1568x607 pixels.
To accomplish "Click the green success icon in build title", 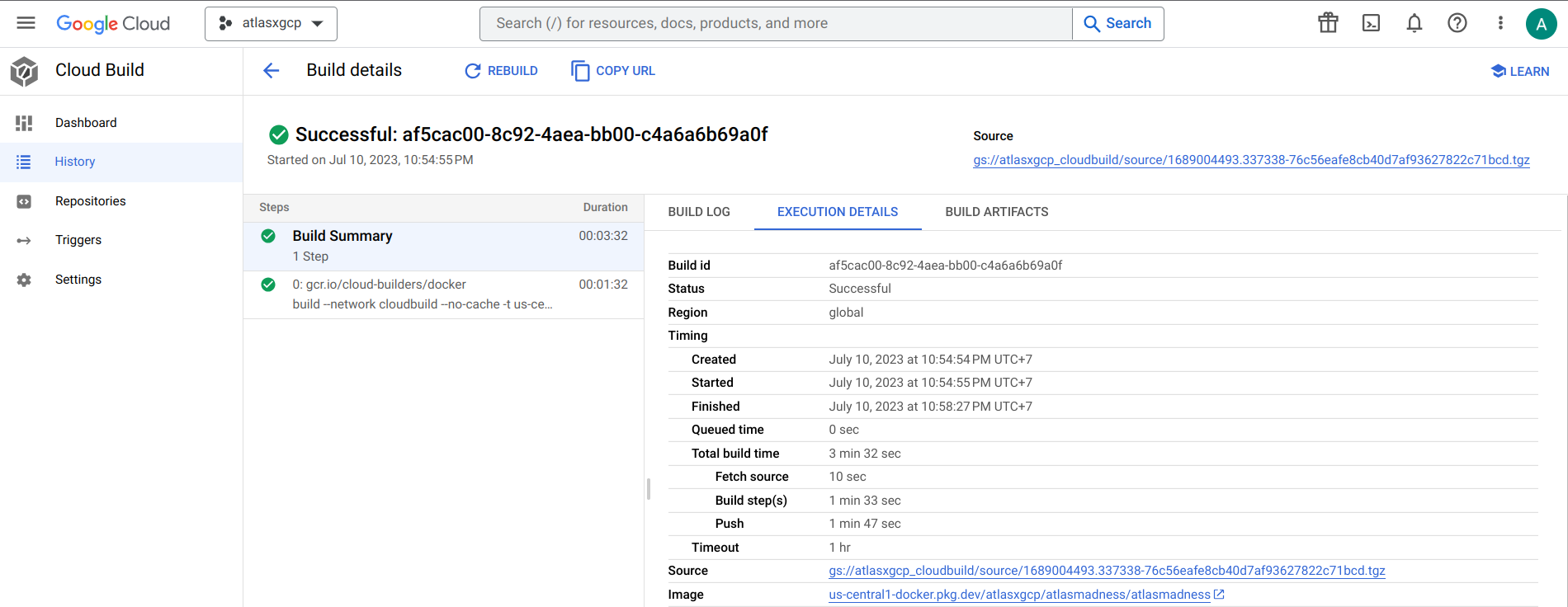I will [x=279, y=134].
